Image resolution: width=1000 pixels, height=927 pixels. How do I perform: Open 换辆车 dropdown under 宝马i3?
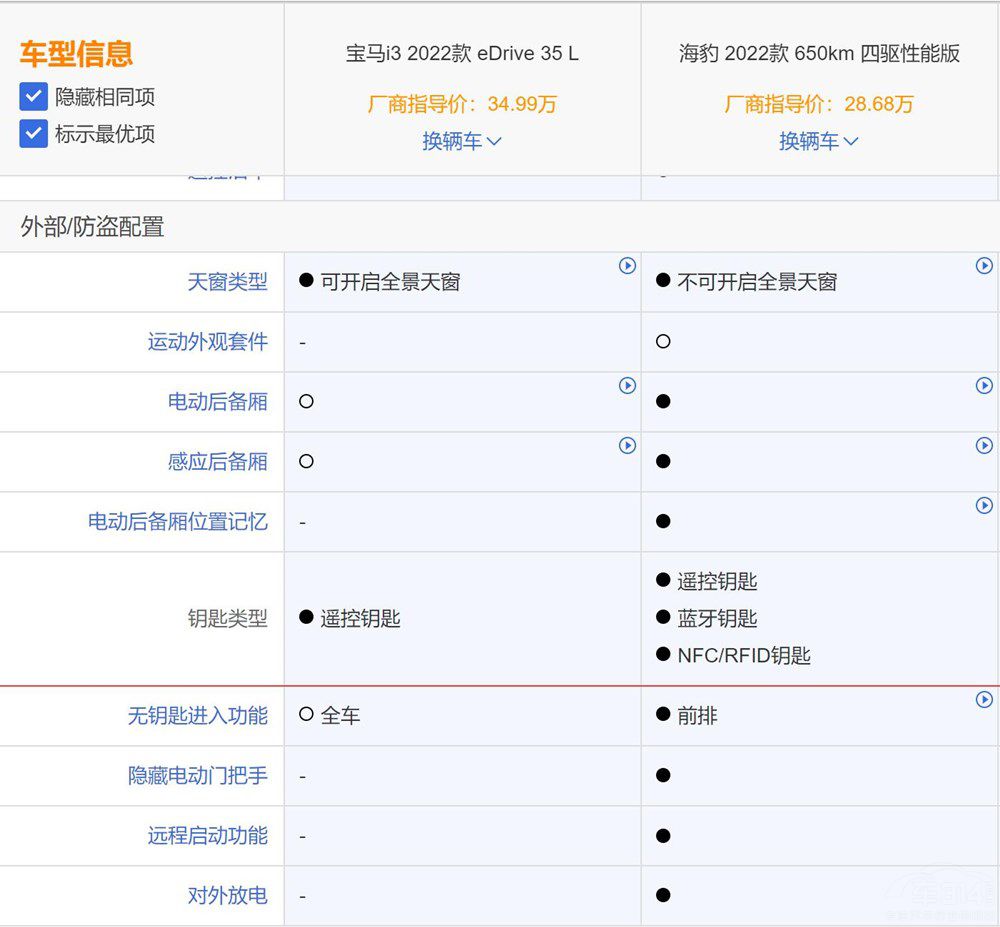coord(461,141)
